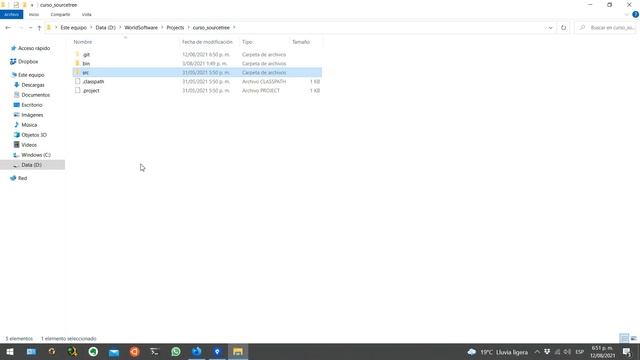
Task: Select the .git folder
Action: click(86, 55)
